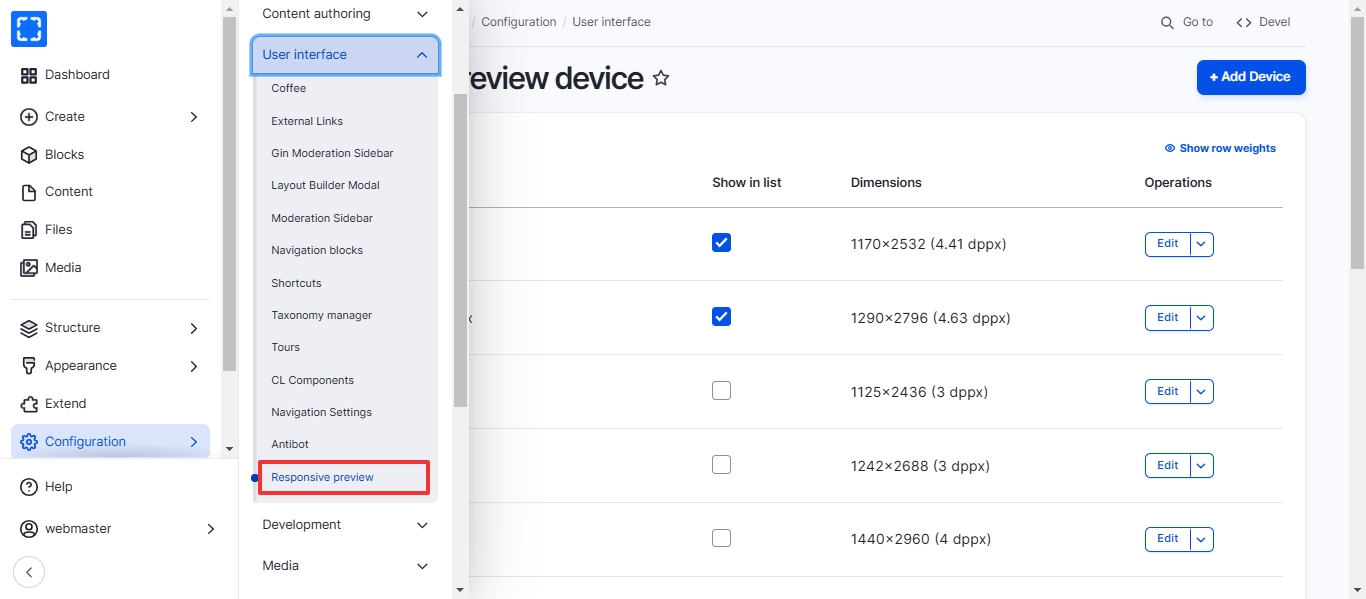The height and width of the screenshot is (599, 1366).
Task: Open the dropdown next to Edit for 1290×2796
Action: 1202,318
